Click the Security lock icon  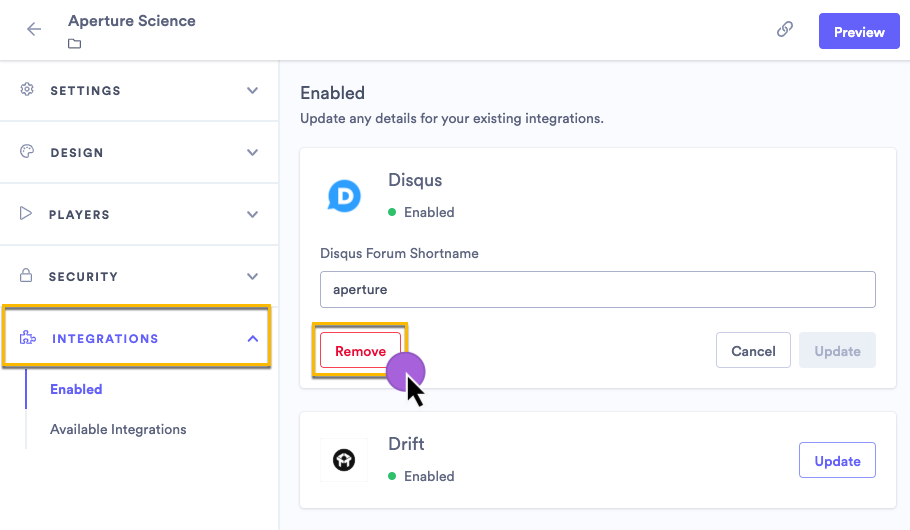point(26,275)
